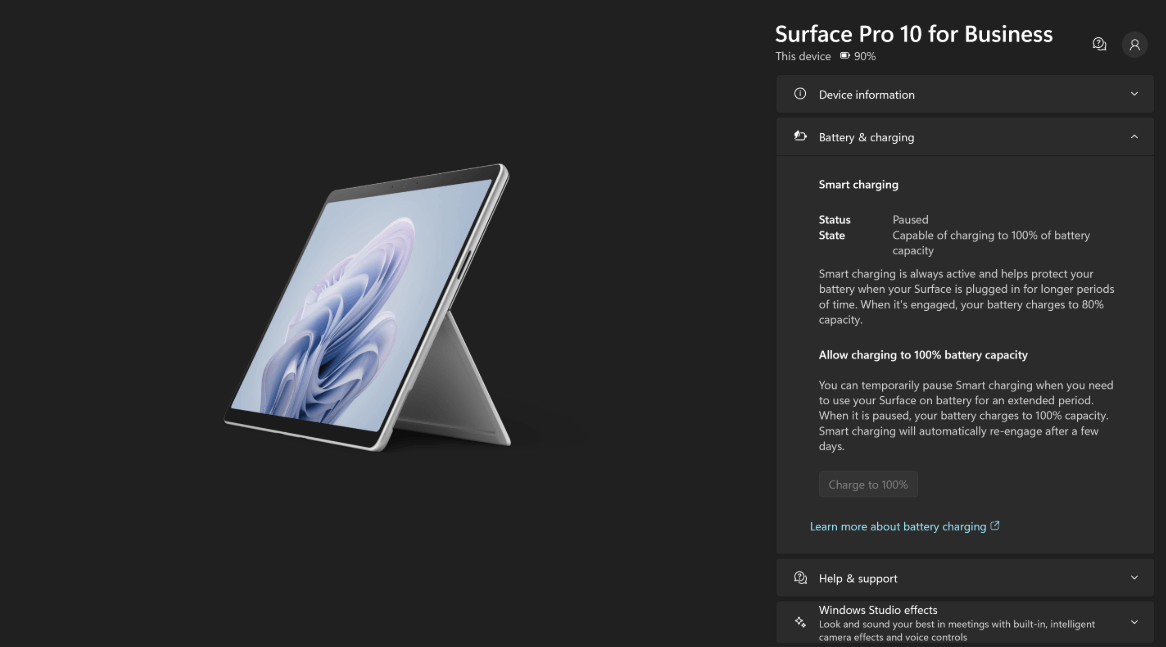
Task: Open the feedback chat icon
Action: tap(1099, 45)
